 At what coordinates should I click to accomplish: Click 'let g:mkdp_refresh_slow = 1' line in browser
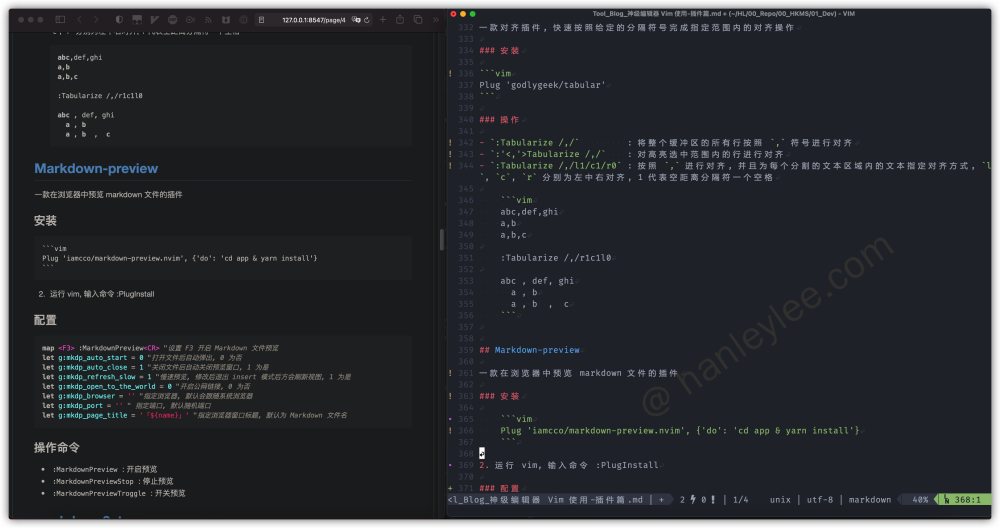click(x=196, y=377)
